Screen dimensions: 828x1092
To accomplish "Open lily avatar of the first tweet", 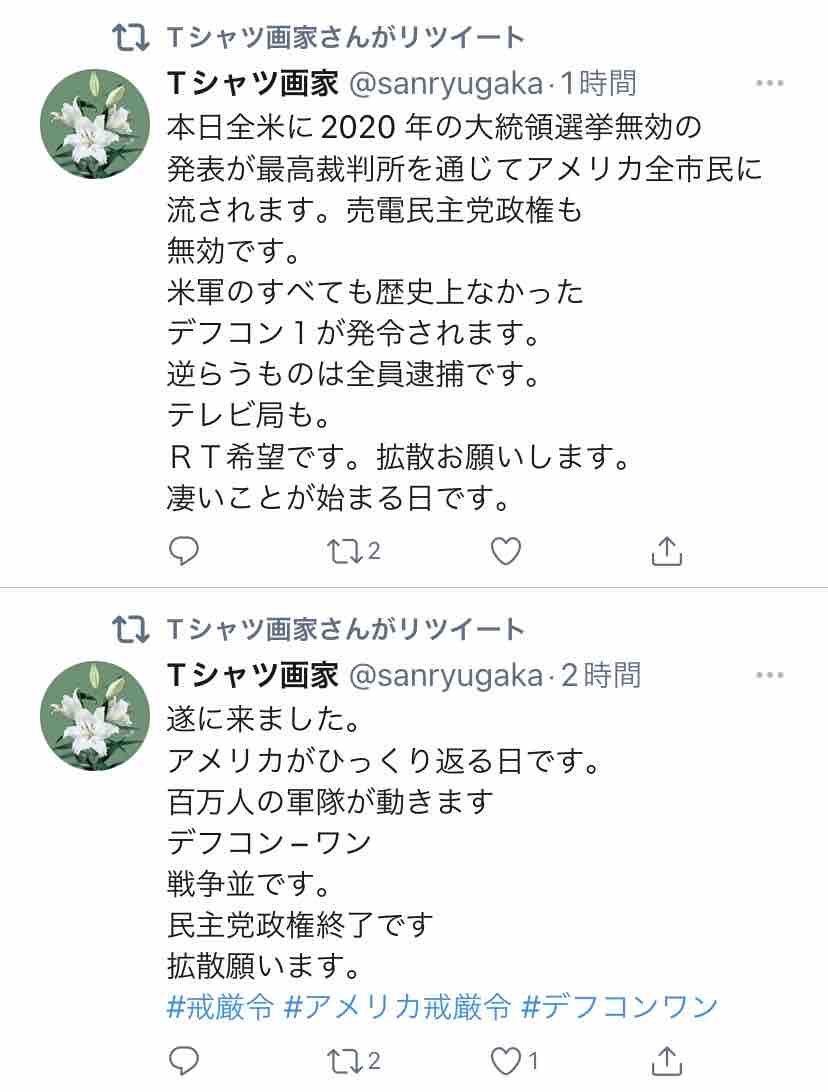I will pyautogui.click(x=95, y=124).
